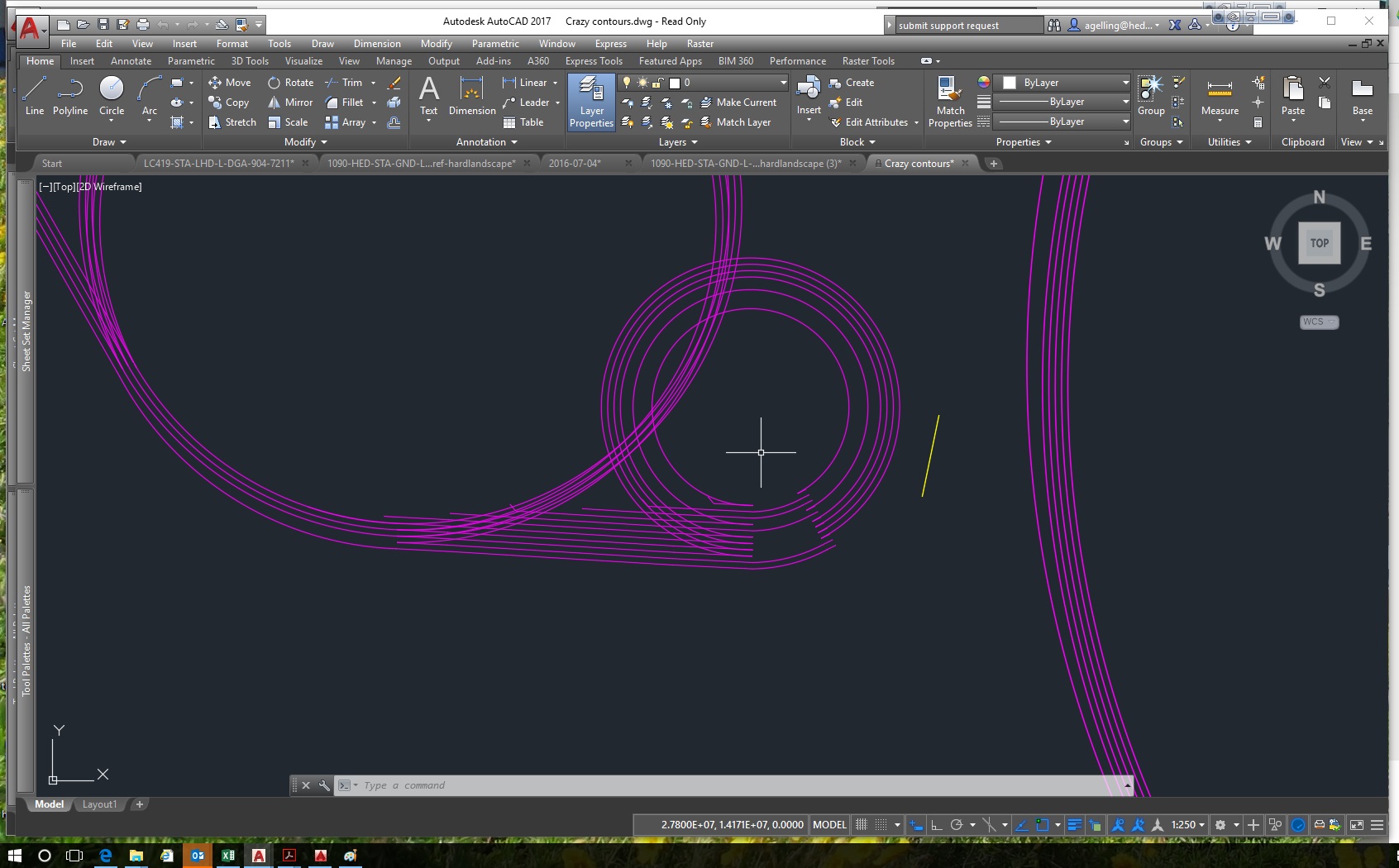The height and width of the screenshot is (868, 1399).
Task: Select the Line tool in the Draw panel
Action: pos(35,93)
